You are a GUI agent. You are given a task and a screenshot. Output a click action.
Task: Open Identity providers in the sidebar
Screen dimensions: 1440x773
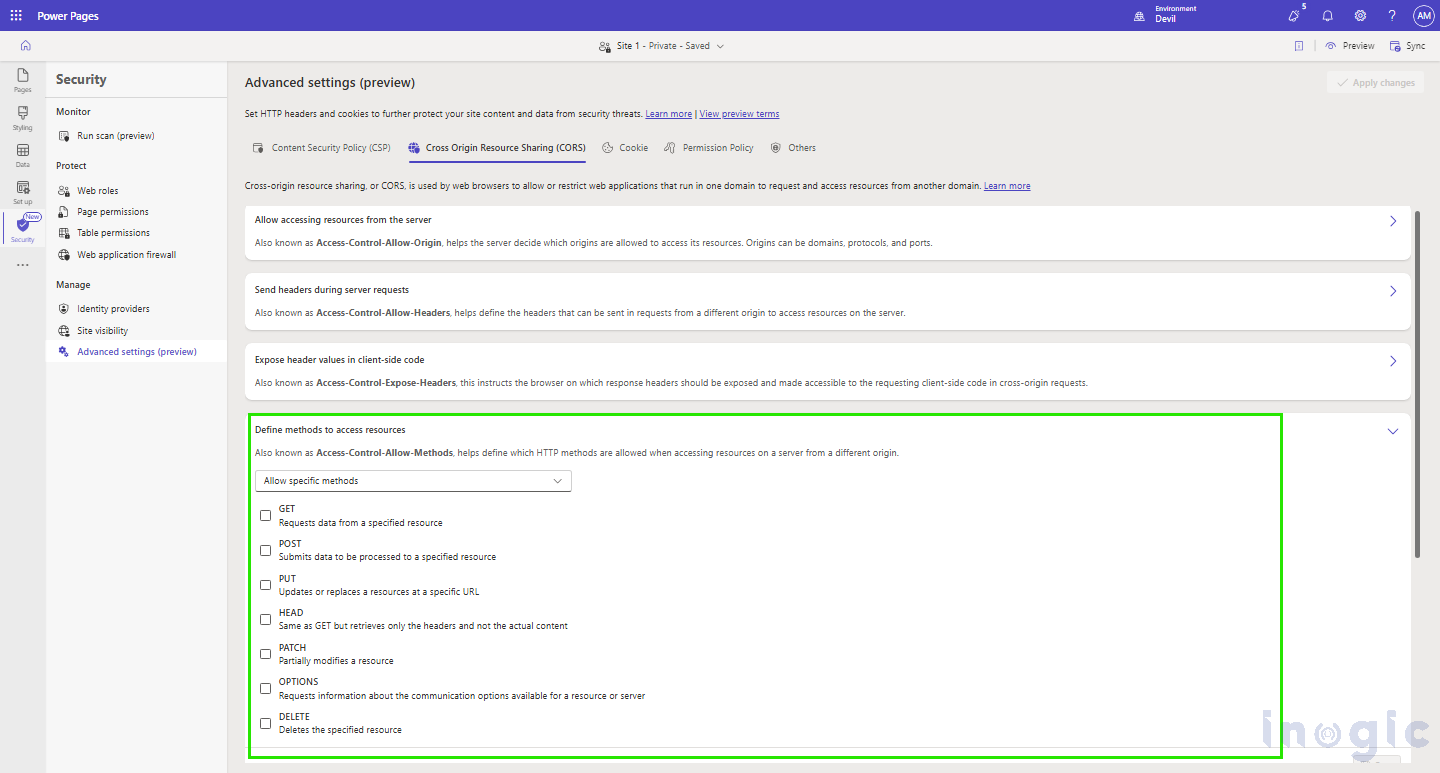point(114,309)
